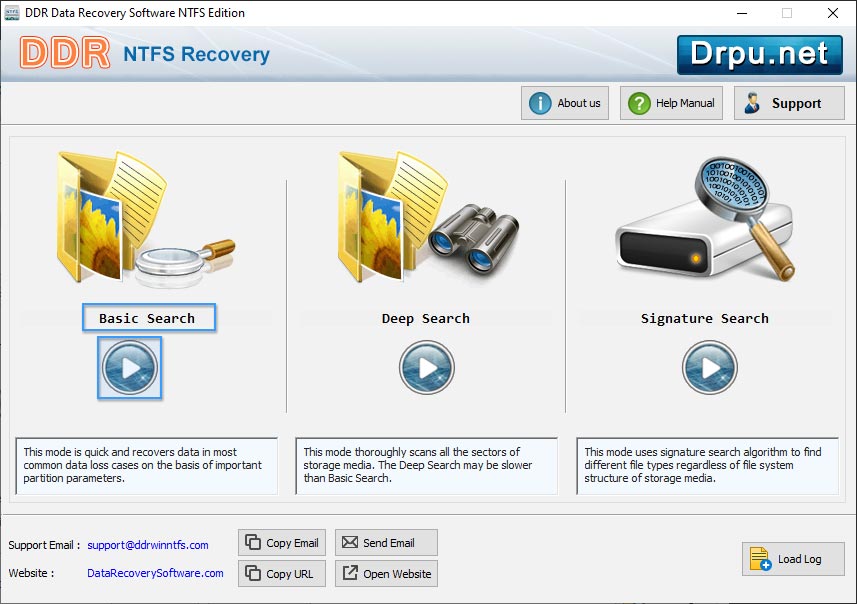Image resolution: width=857 pixels, height=604 pixels.
Task: Click the NTFS Recovery header title
Action: 196,54
